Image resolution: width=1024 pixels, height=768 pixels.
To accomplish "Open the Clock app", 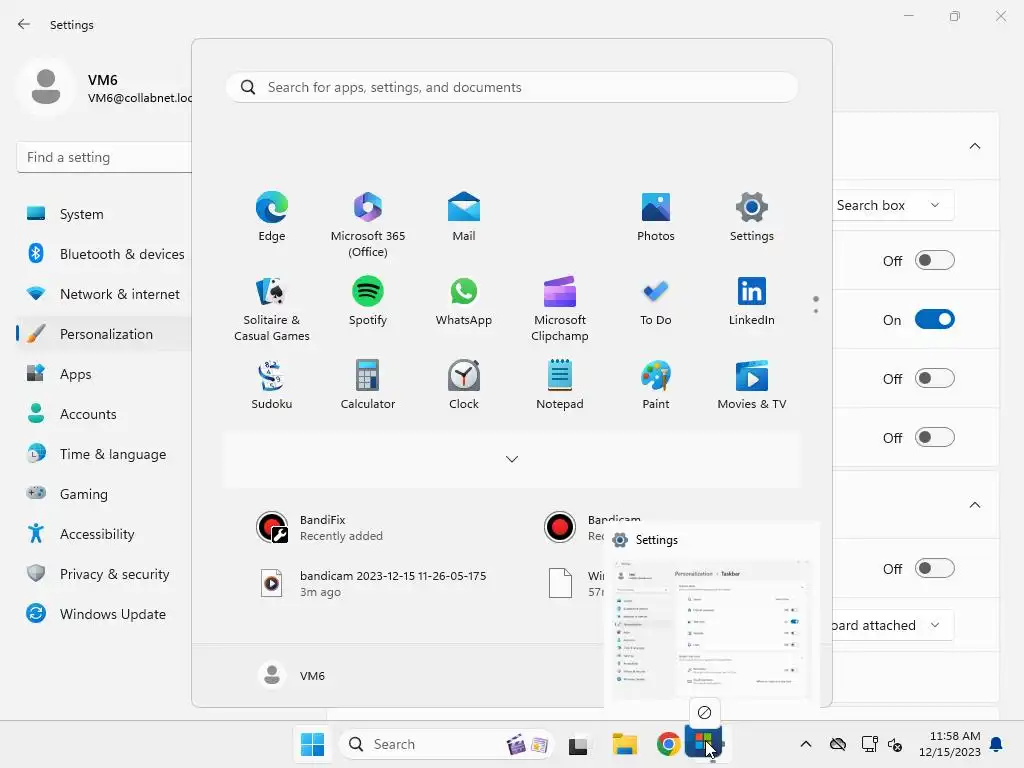I will 464,385.
